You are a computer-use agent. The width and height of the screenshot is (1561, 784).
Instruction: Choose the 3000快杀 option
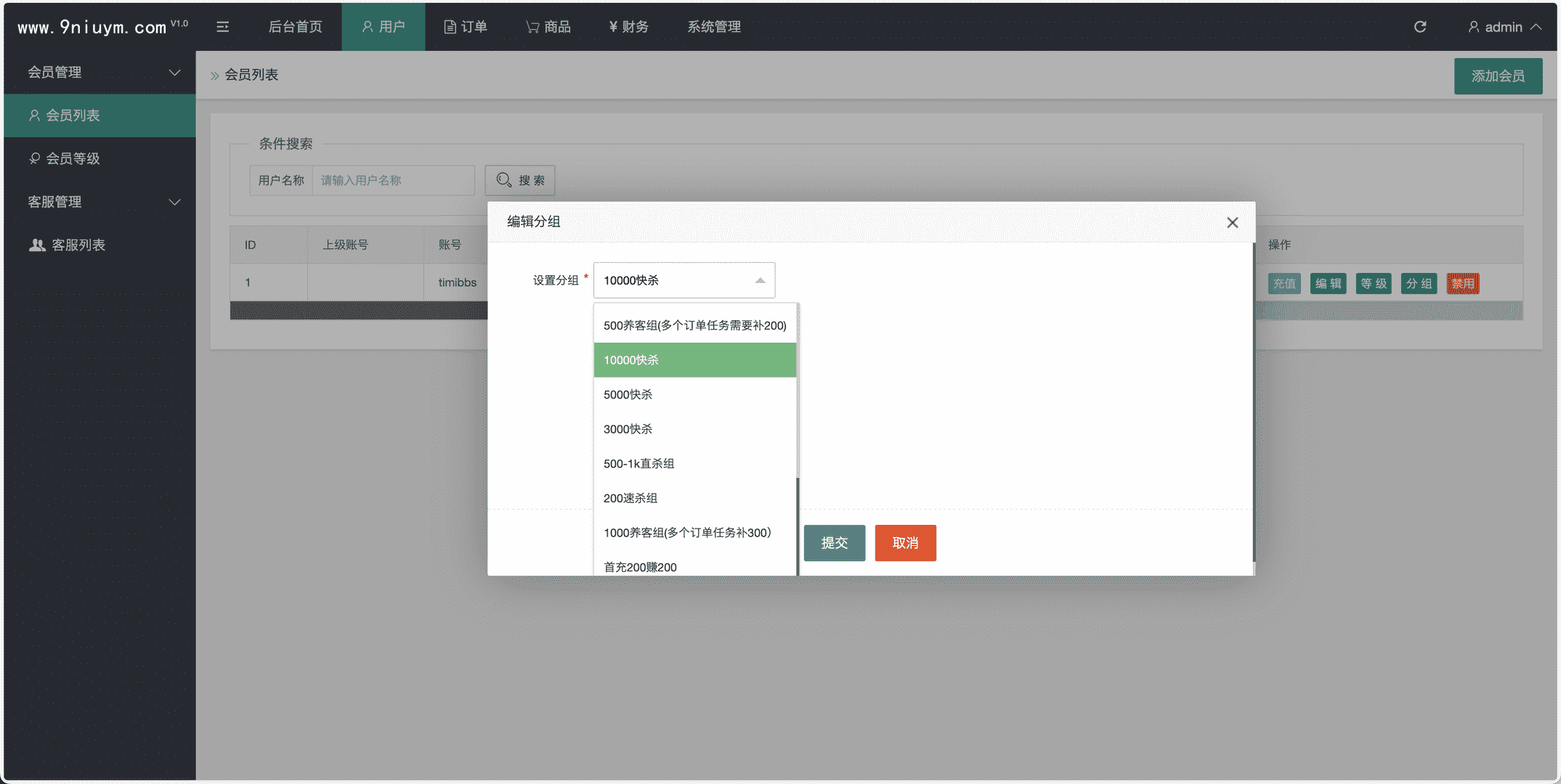coord(695,429)
